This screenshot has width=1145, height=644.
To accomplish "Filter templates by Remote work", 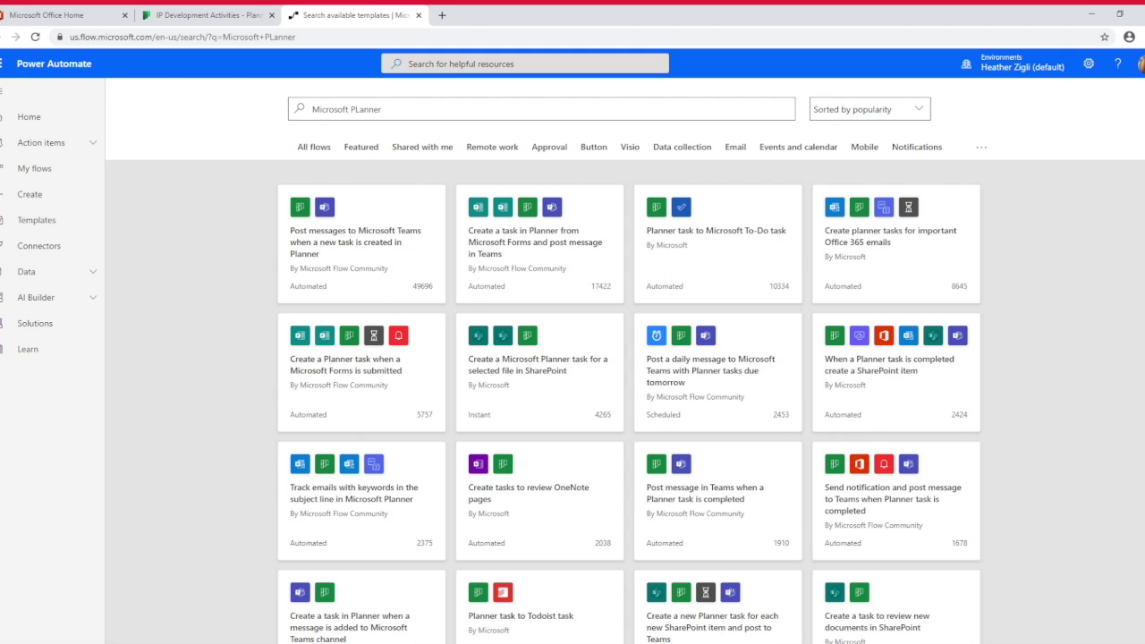I will point(492,147).
